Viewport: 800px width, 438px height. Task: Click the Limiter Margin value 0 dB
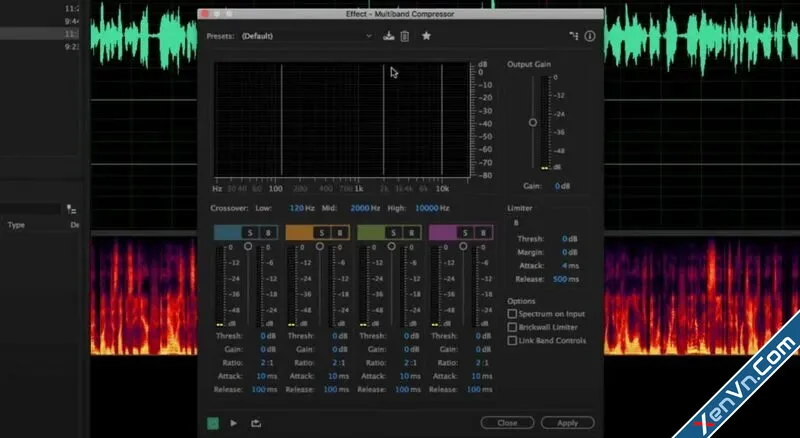(570, 252)
